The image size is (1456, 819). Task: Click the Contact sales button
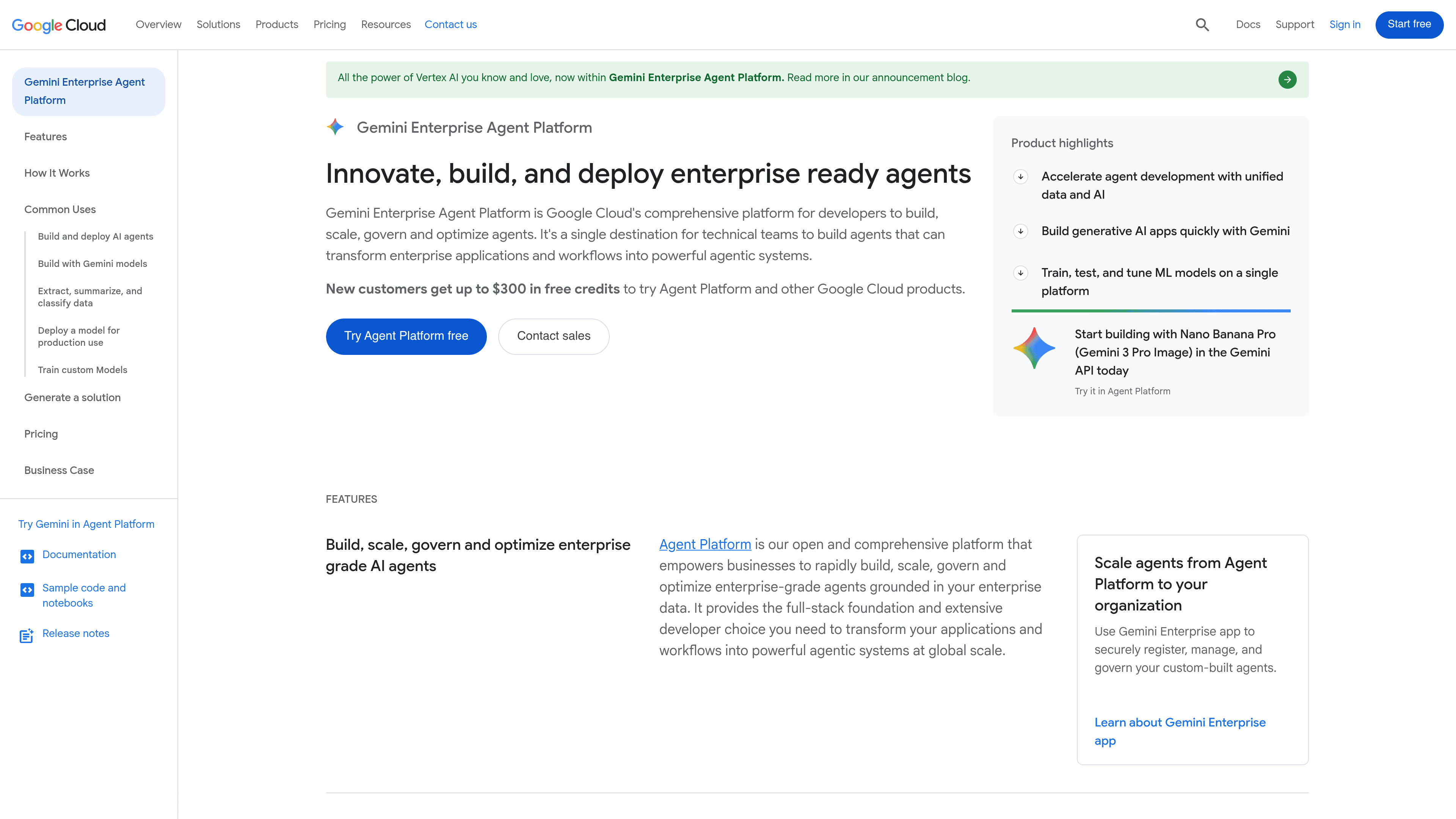click(x=553, y=336)
